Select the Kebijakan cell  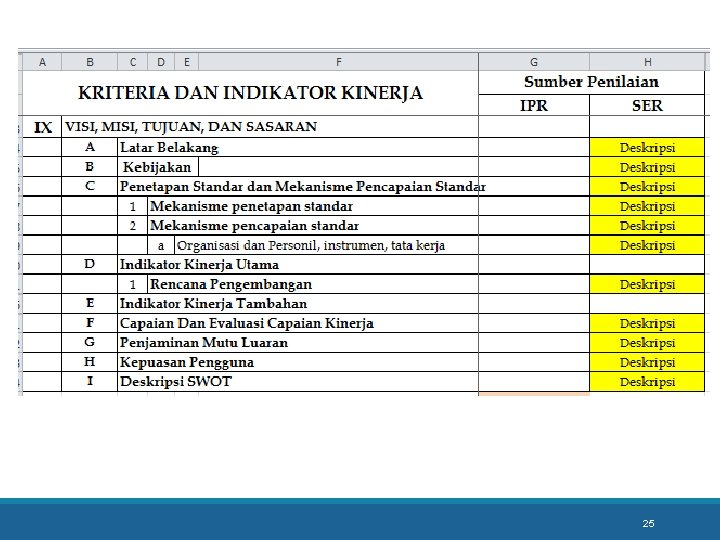tap(158, 167)
